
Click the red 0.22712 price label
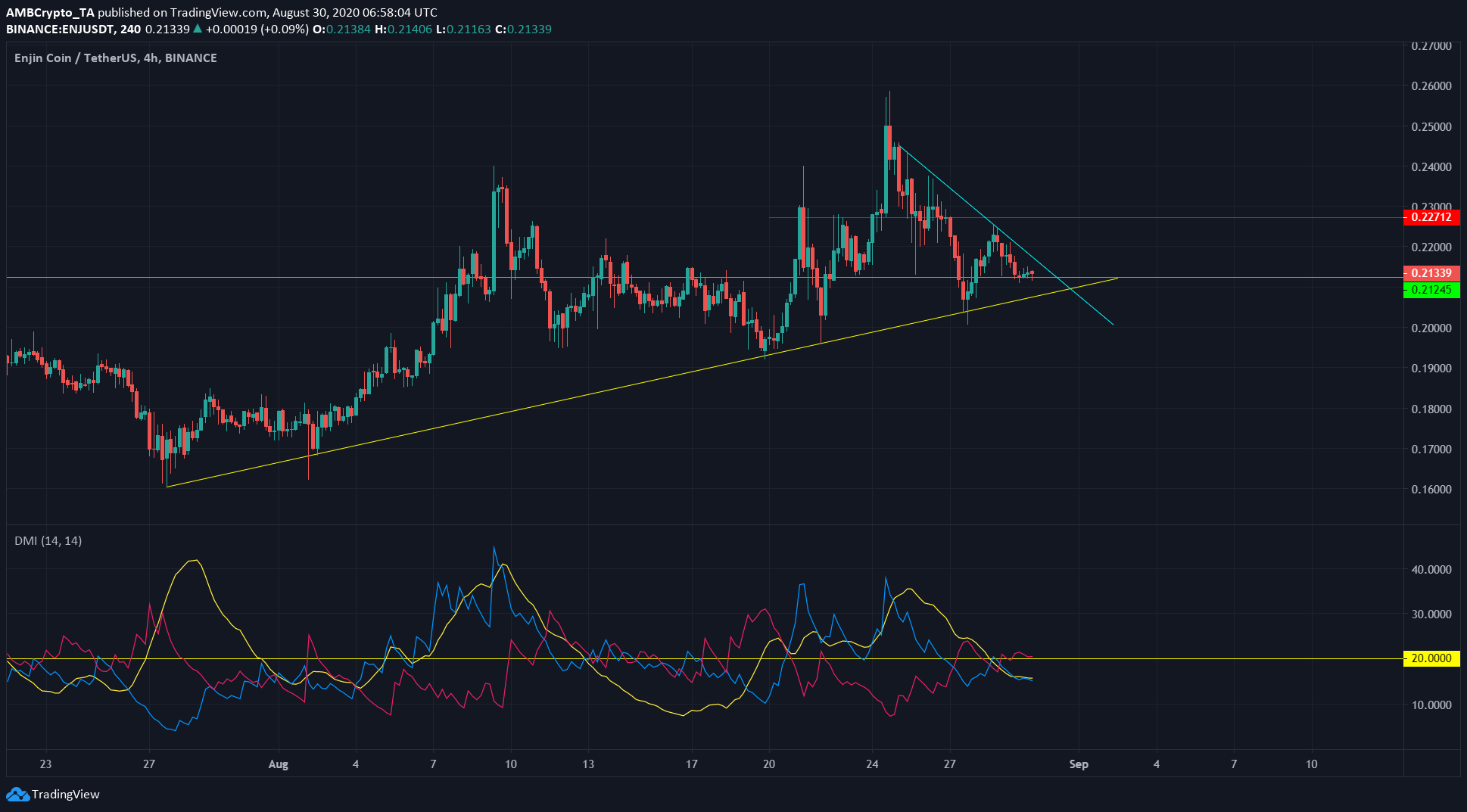tap(1431, 217)
